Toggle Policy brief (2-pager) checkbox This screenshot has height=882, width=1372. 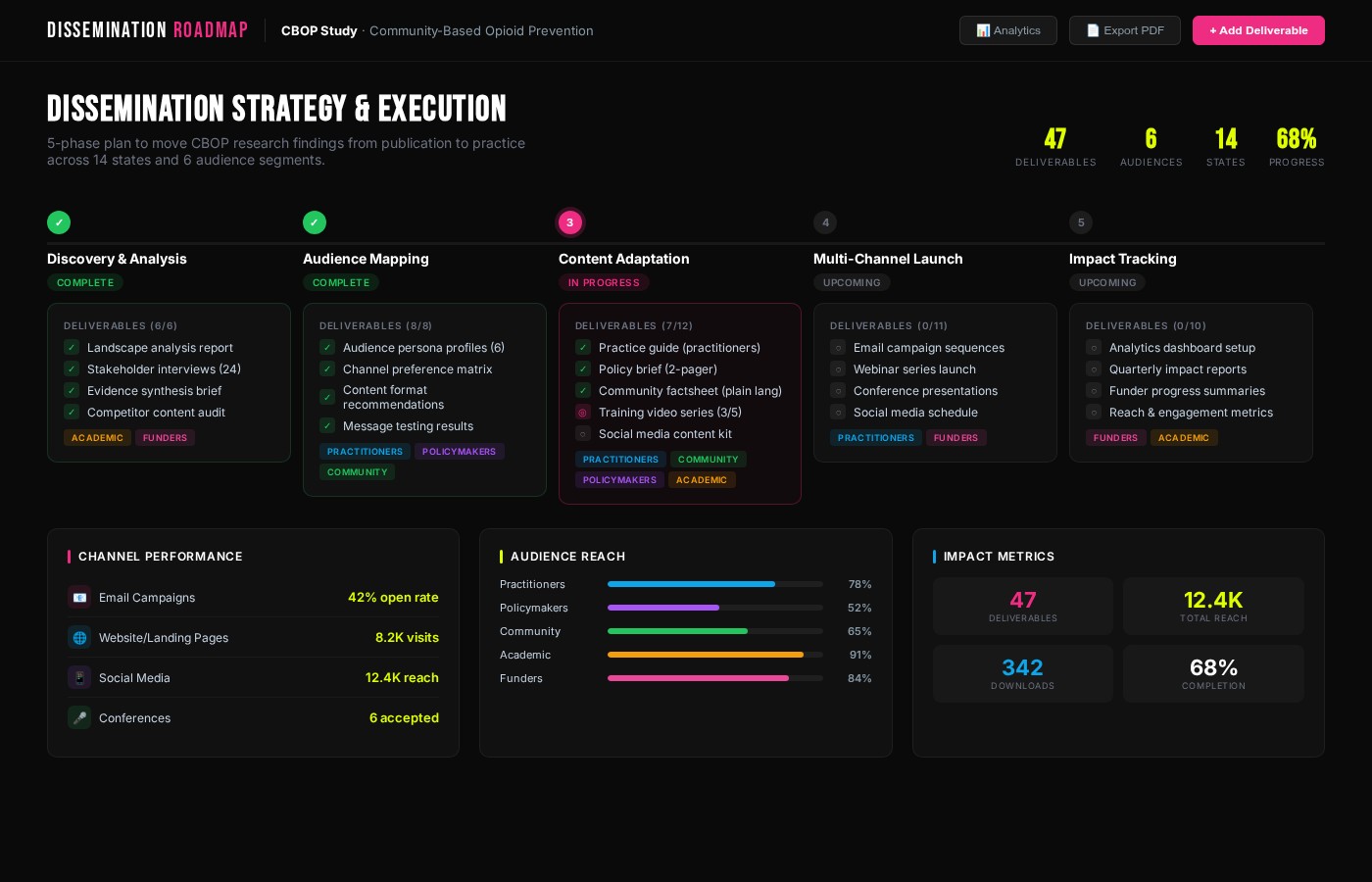pos(583,368)
